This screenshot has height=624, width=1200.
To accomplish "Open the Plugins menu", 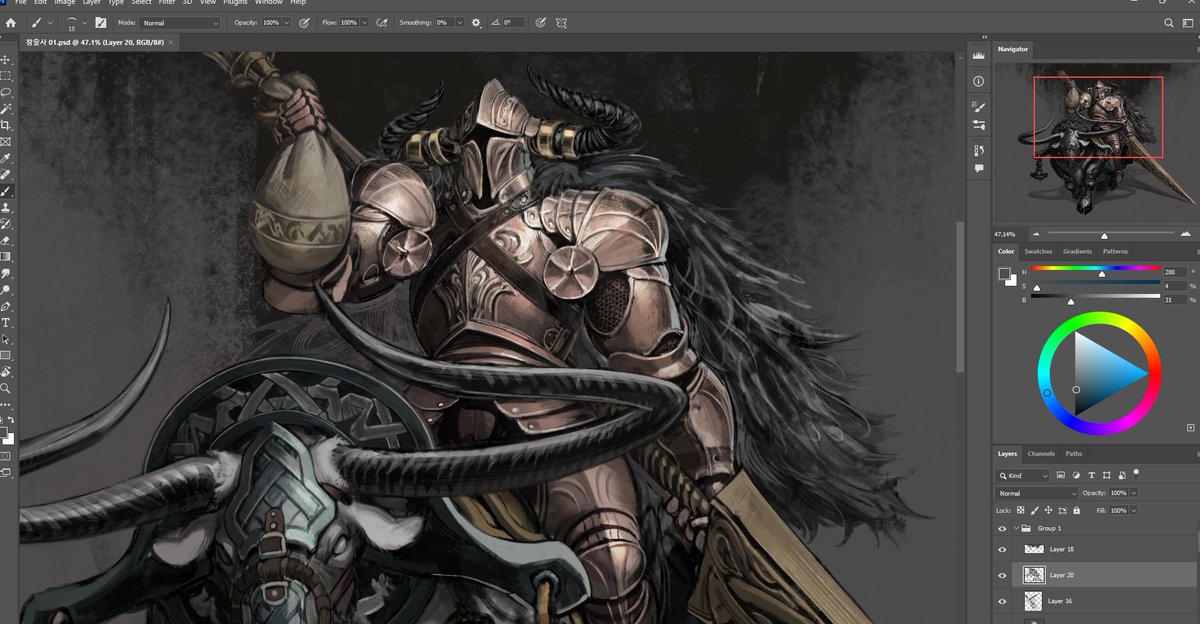I will coord(235,3).
